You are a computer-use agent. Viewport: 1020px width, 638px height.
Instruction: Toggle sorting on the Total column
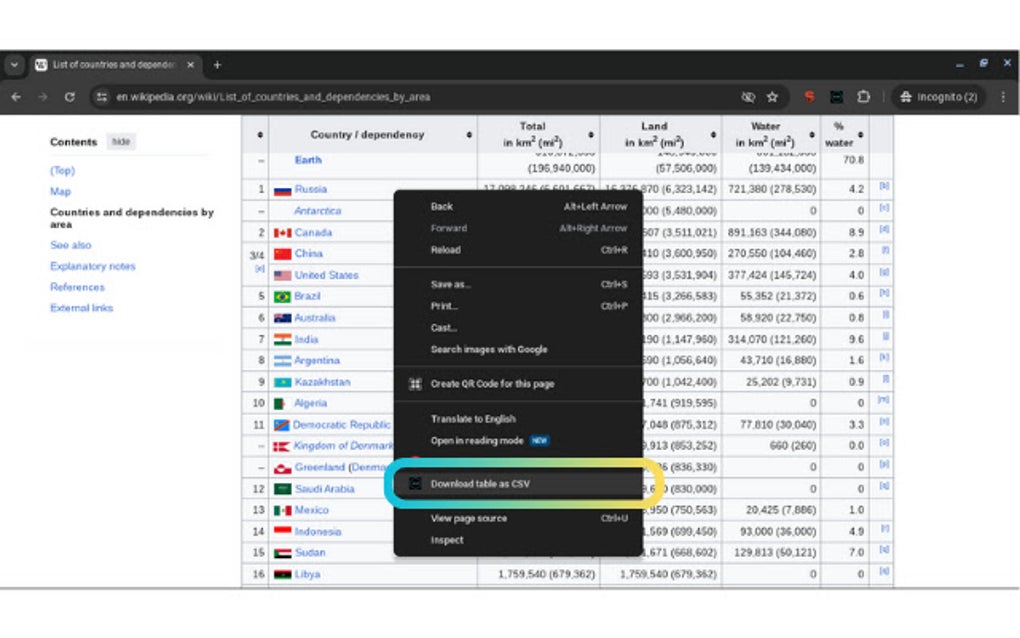(593, 132)
